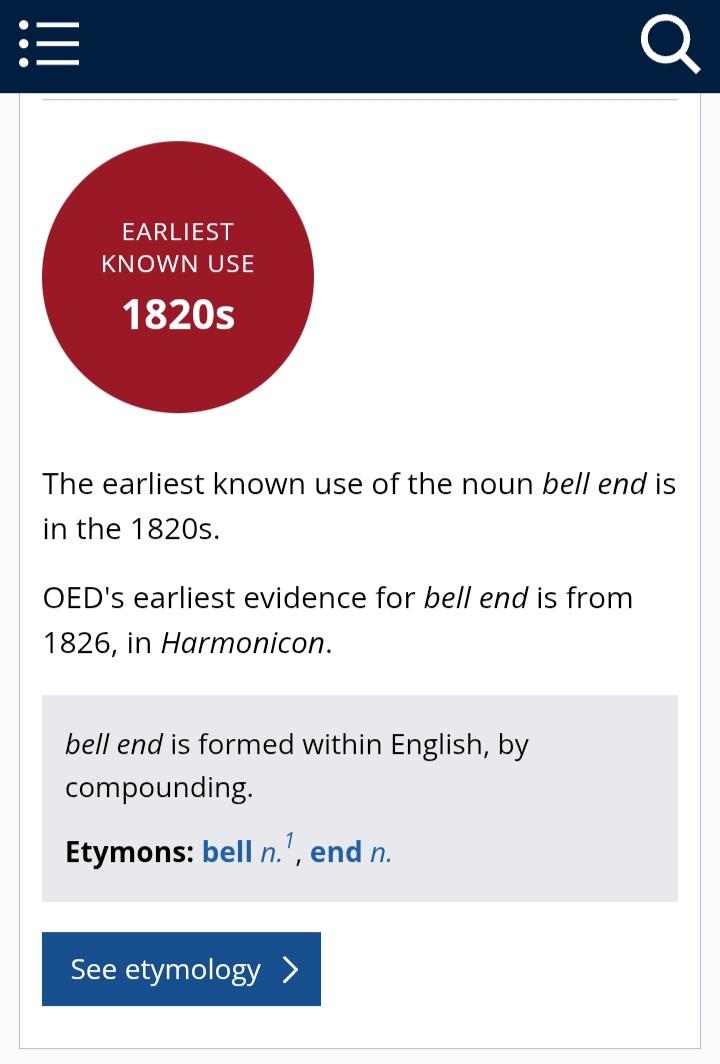Click the "EARLIEST KNOWN USE" label

coord(178,247)
